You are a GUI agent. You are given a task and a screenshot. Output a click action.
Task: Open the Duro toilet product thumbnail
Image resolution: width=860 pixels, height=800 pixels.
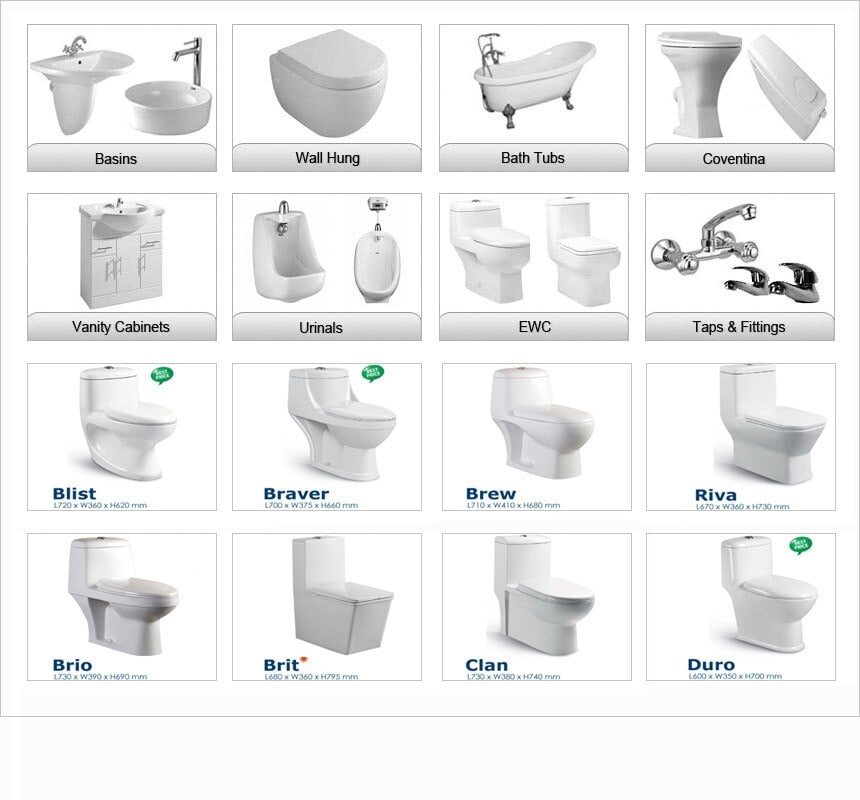(741, 607)
